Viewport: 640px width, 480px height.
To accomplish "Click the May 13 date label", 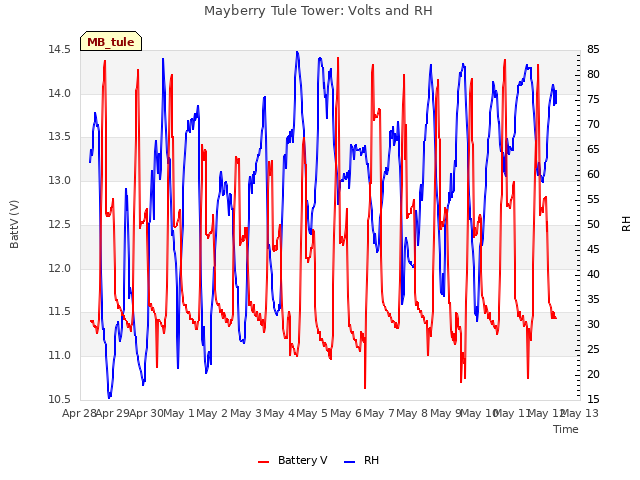I will coord(580,414).
